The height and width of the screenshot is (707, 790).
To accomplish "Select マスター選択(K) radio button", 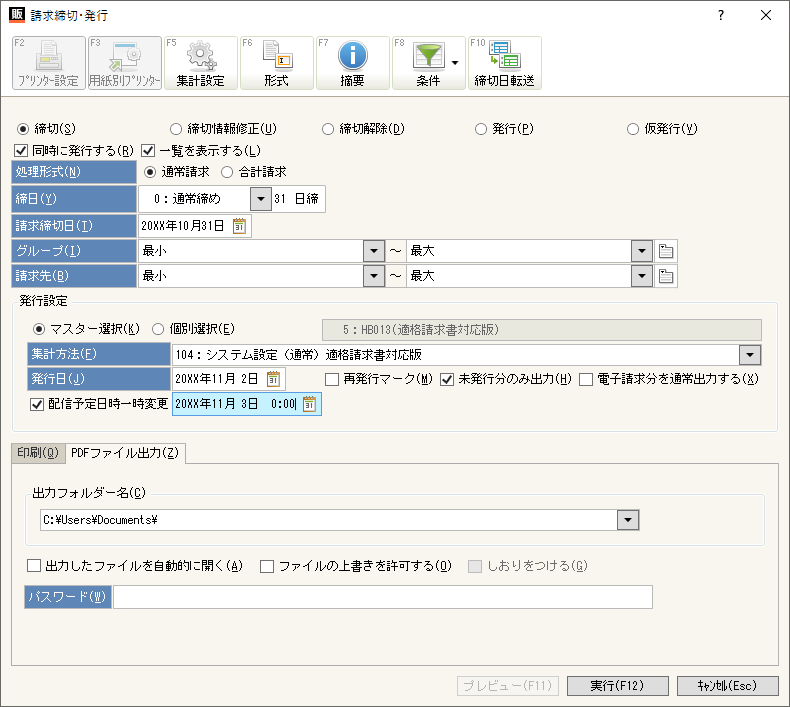I will pos(39,330).
